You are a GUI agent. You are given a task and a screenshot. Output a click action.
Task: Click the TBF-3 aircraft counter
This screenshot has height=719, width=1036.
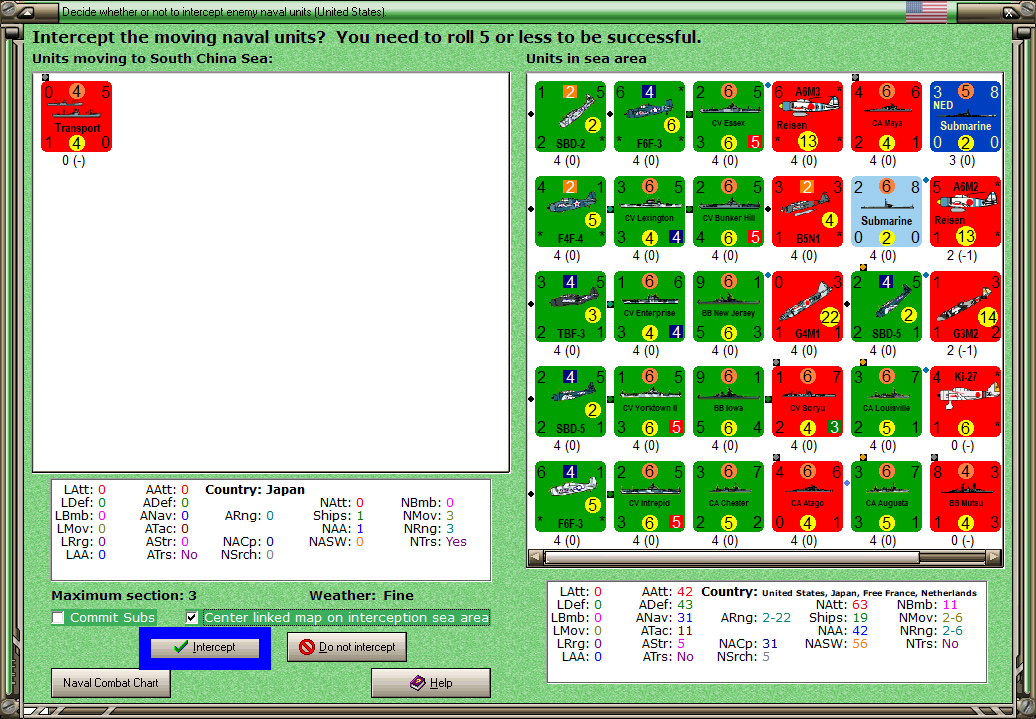pyautogui.click(x=570, y=307)
